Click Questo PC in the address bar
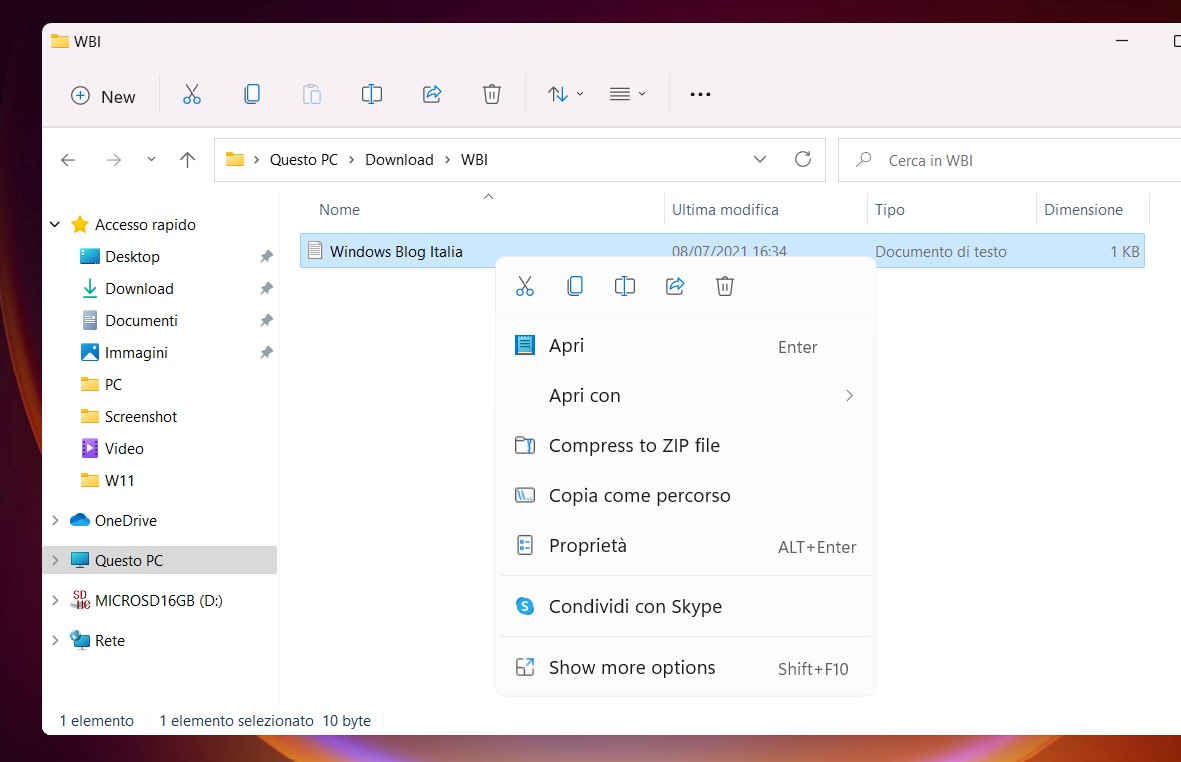Screen dimensions: 1181x762 pyautogui.click(x=304, y=160)
